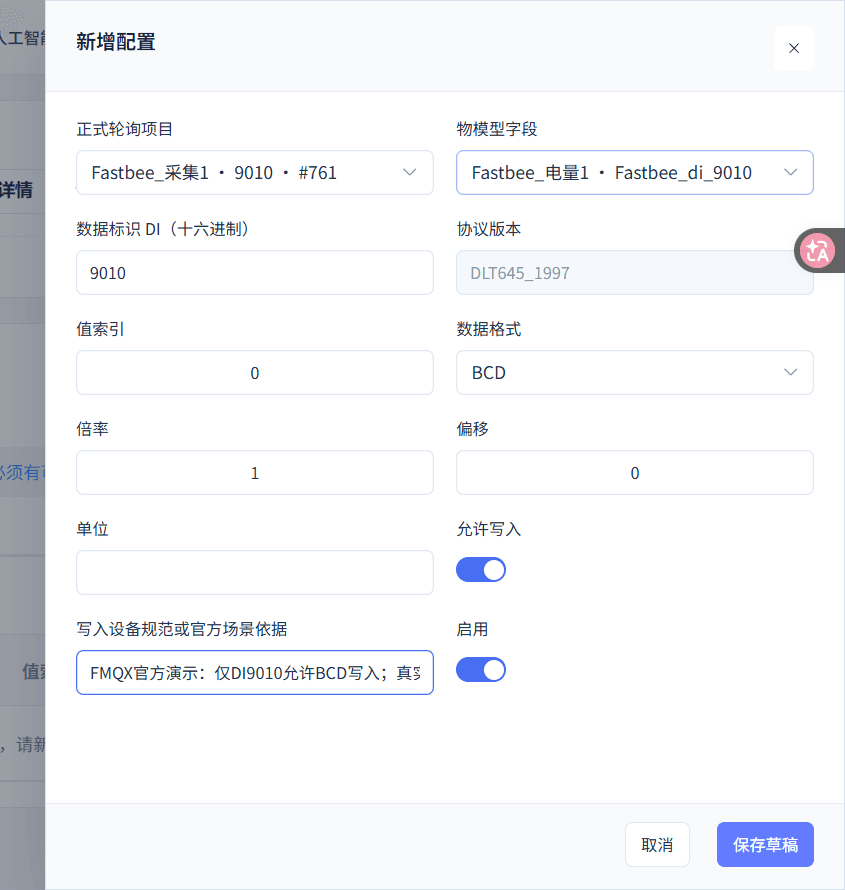Click the 值索引 input field

(255, 372)
